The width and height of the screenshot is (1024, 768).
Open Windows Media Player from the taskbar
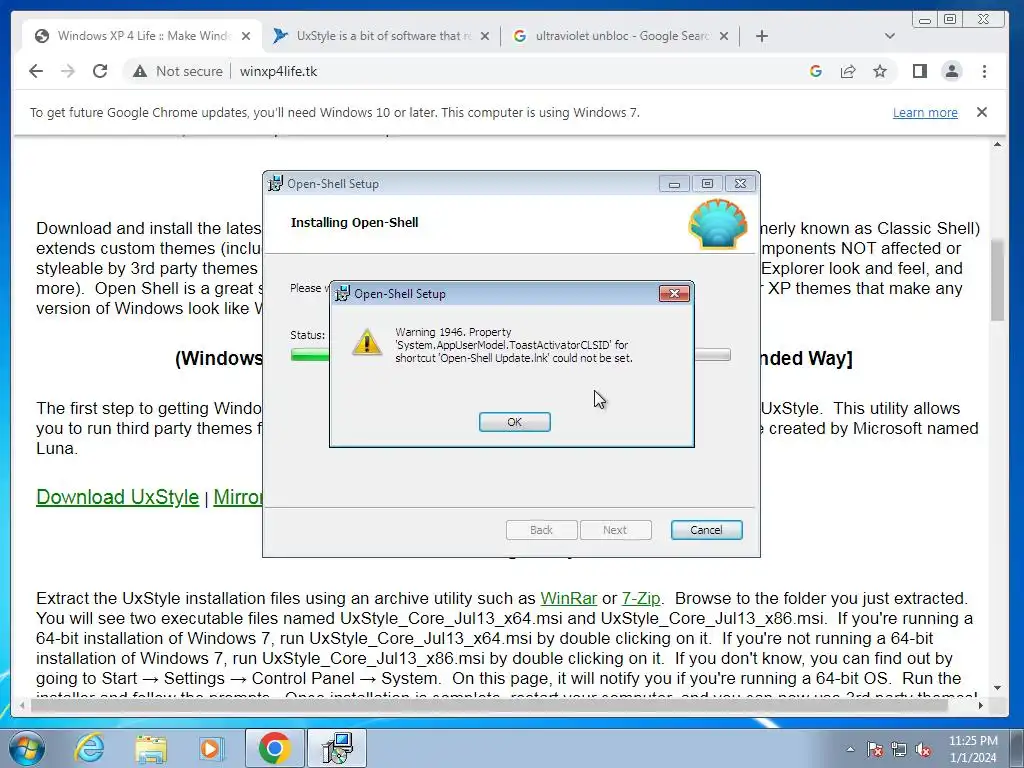click(x=210, y=748)
